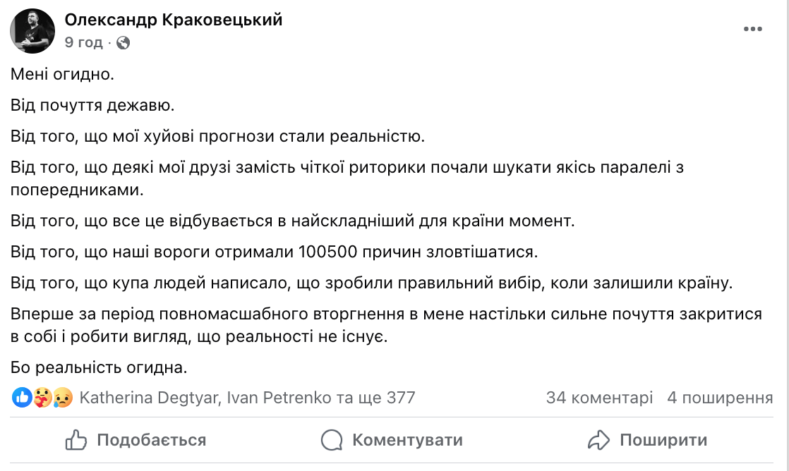The width and height of the screenshot is (789, 471).
Task: Click the sad crying reaction emoji
Action: tap(63, 398)
